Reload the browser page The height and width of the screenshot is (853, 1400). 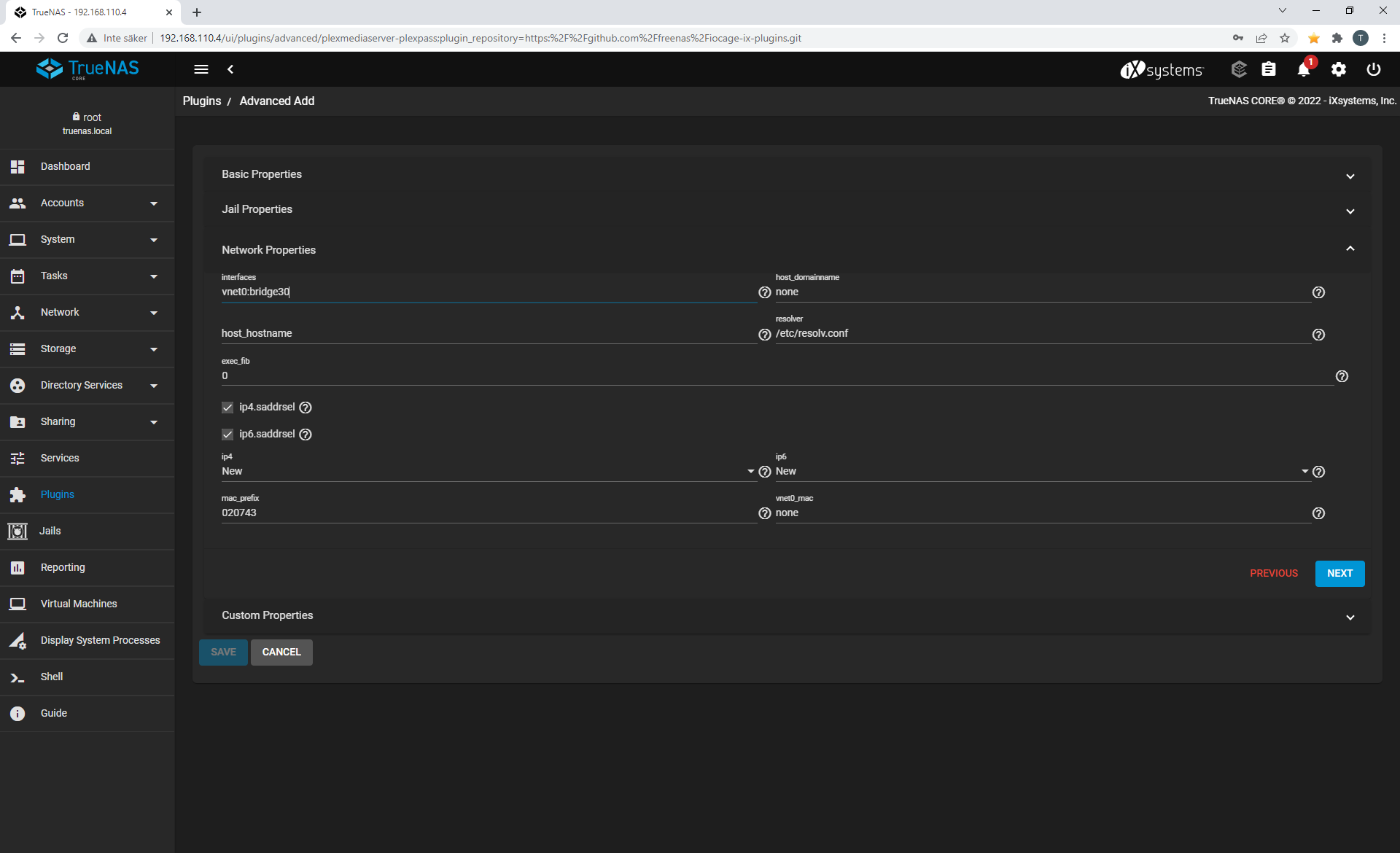tap(63, 38)
